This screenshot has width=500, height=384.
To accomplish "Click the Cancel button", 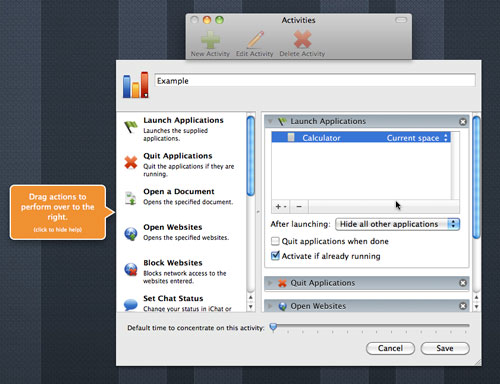I will (390, 348).
